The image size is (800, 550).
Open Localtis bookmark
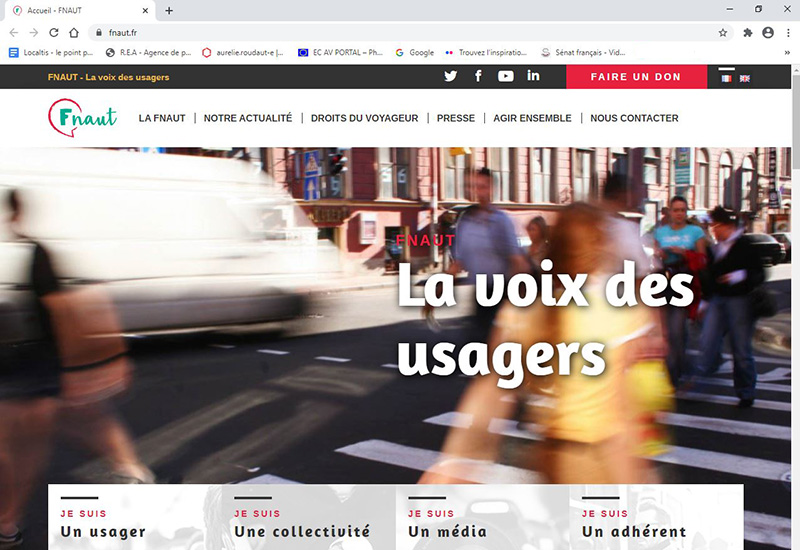coord(51,53)
